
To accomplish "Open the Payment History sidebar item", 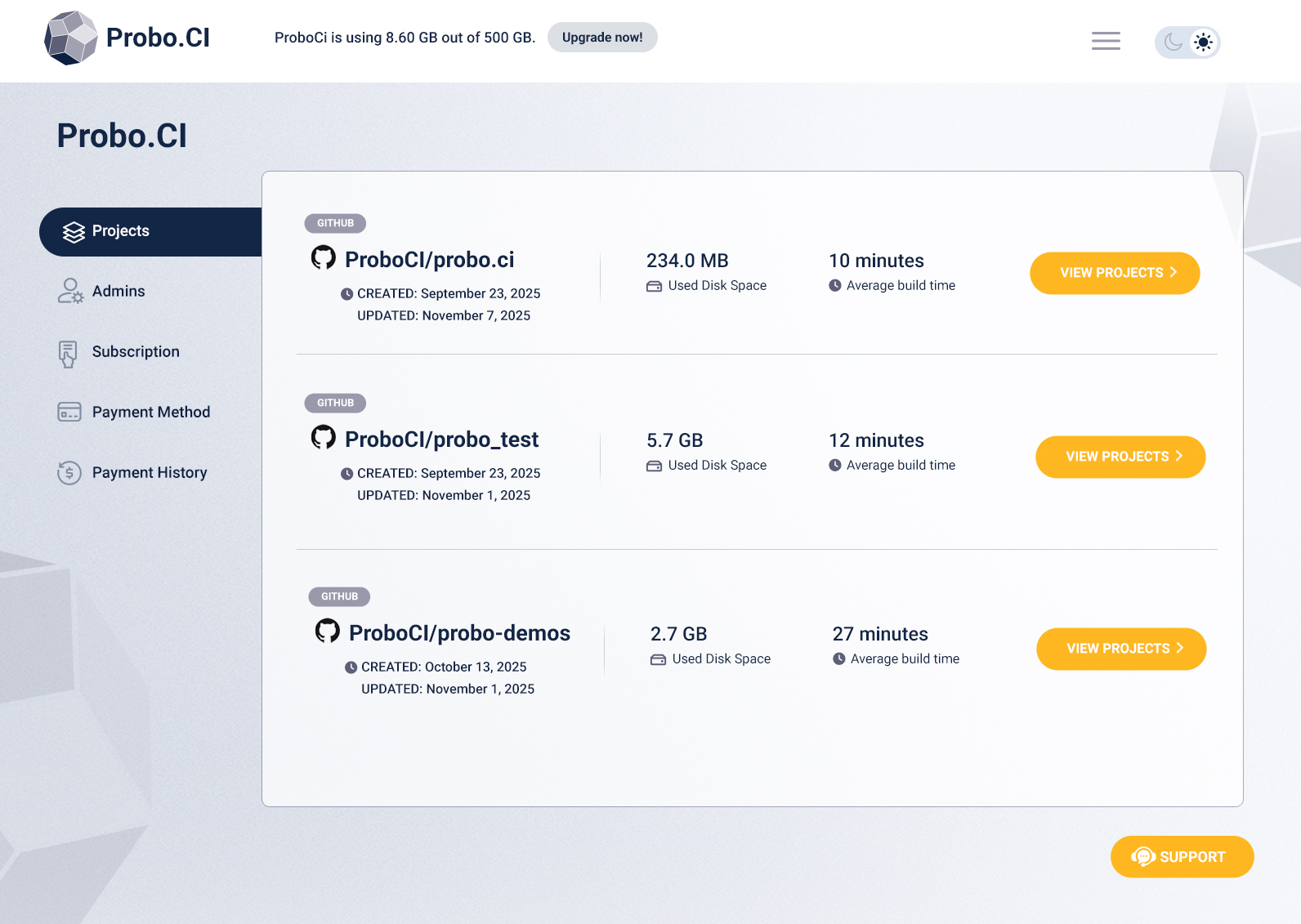I will tap(132, 473).
